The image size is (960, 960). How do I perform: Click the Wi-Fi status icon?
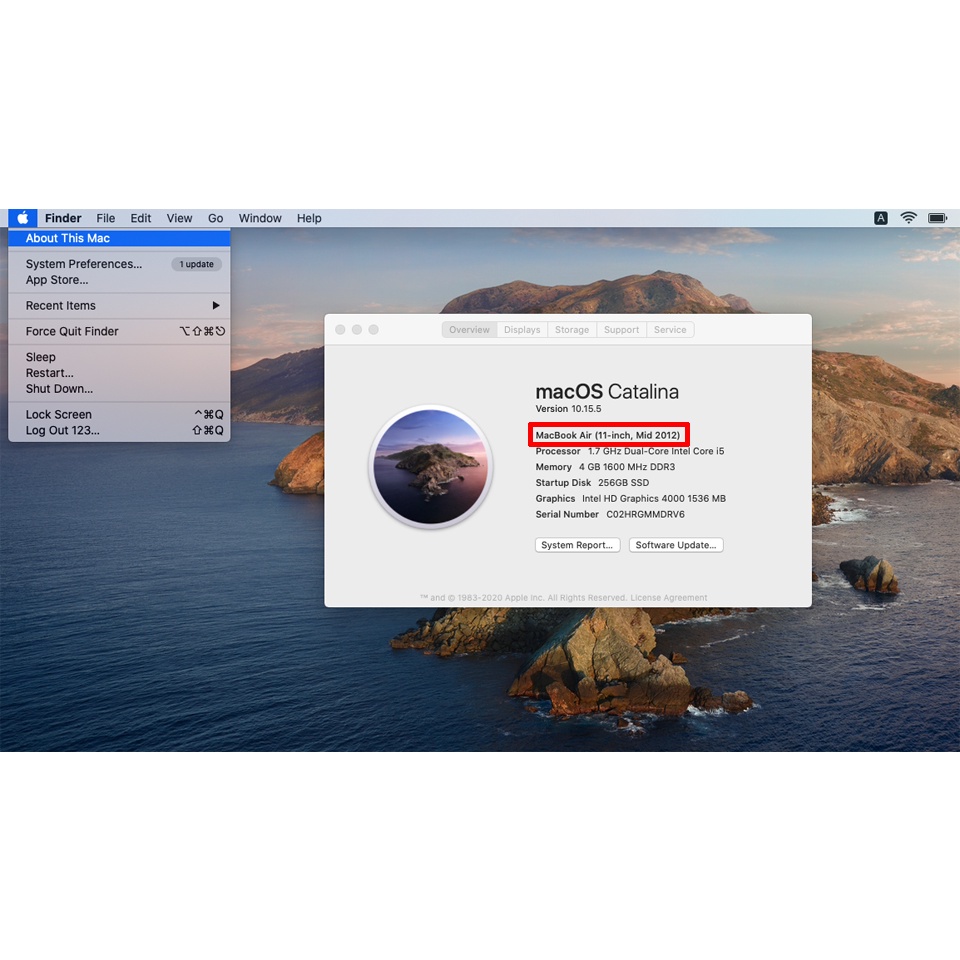click(x=908, y=218)
